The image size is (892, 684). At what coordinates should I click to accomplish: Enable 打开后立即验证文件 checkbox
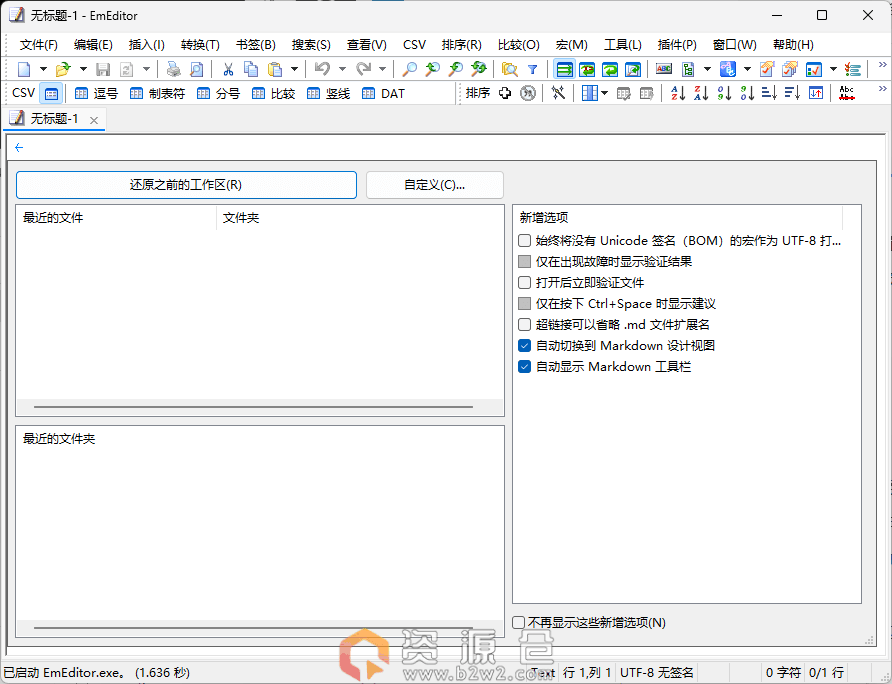pos(525,283)
